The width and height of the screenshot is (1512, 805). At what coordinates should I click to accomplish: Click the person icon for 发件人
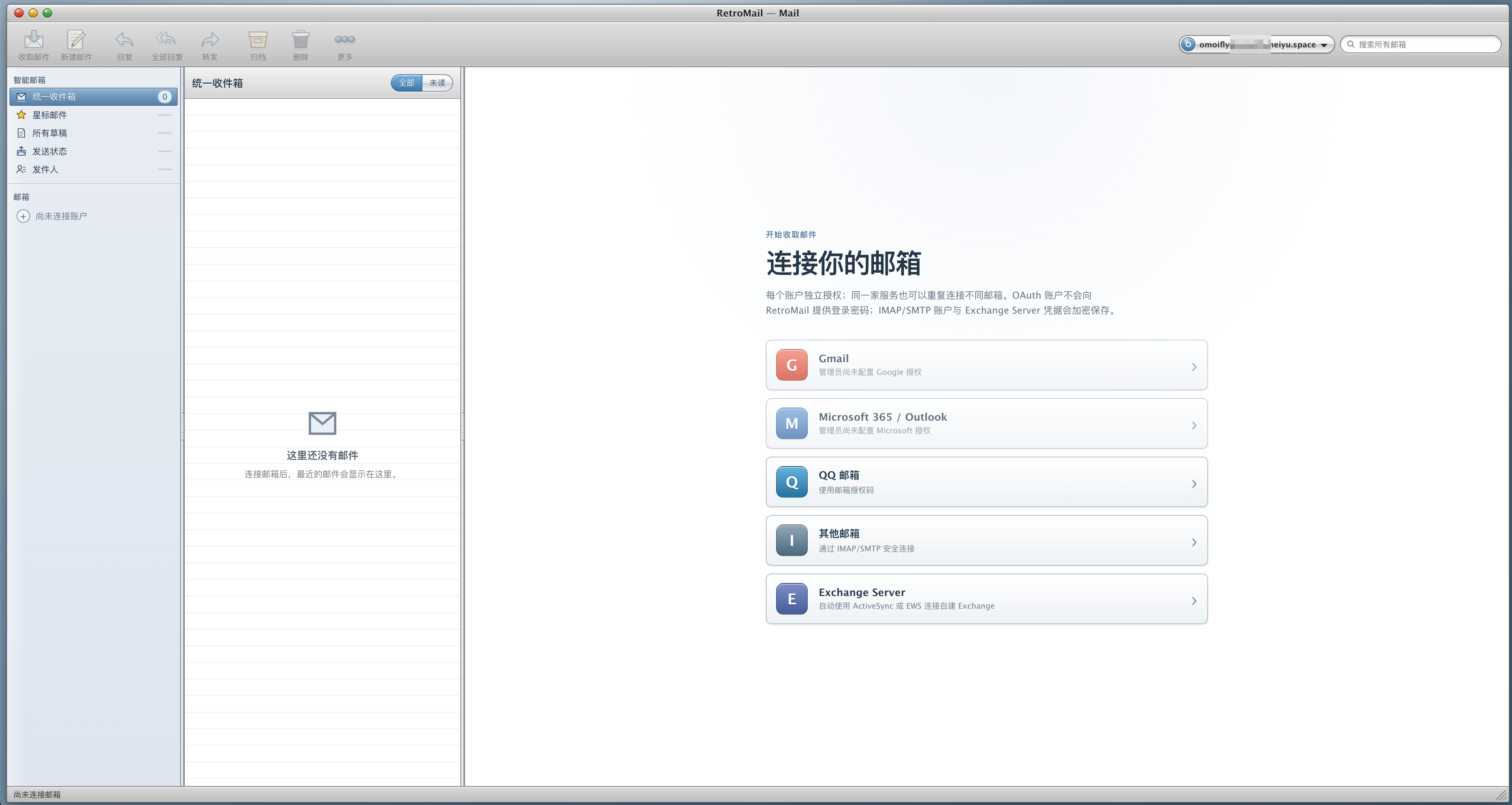tap(21, 170)
